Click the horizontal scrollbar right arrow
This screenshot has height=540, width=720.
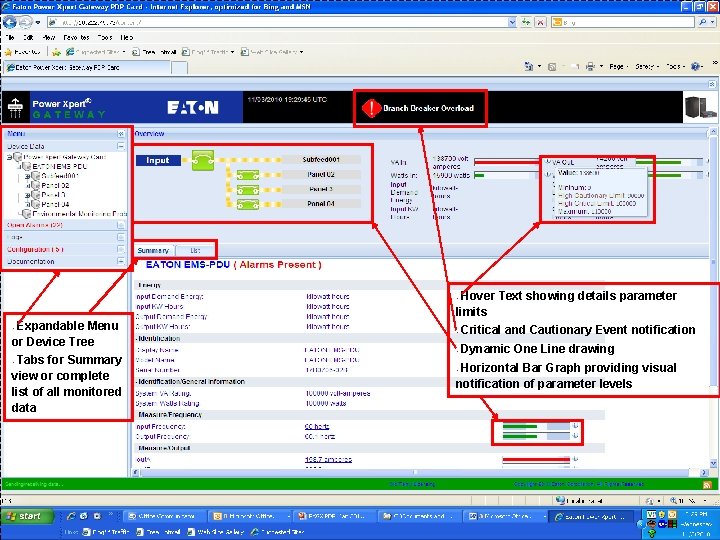coord(704,472)
